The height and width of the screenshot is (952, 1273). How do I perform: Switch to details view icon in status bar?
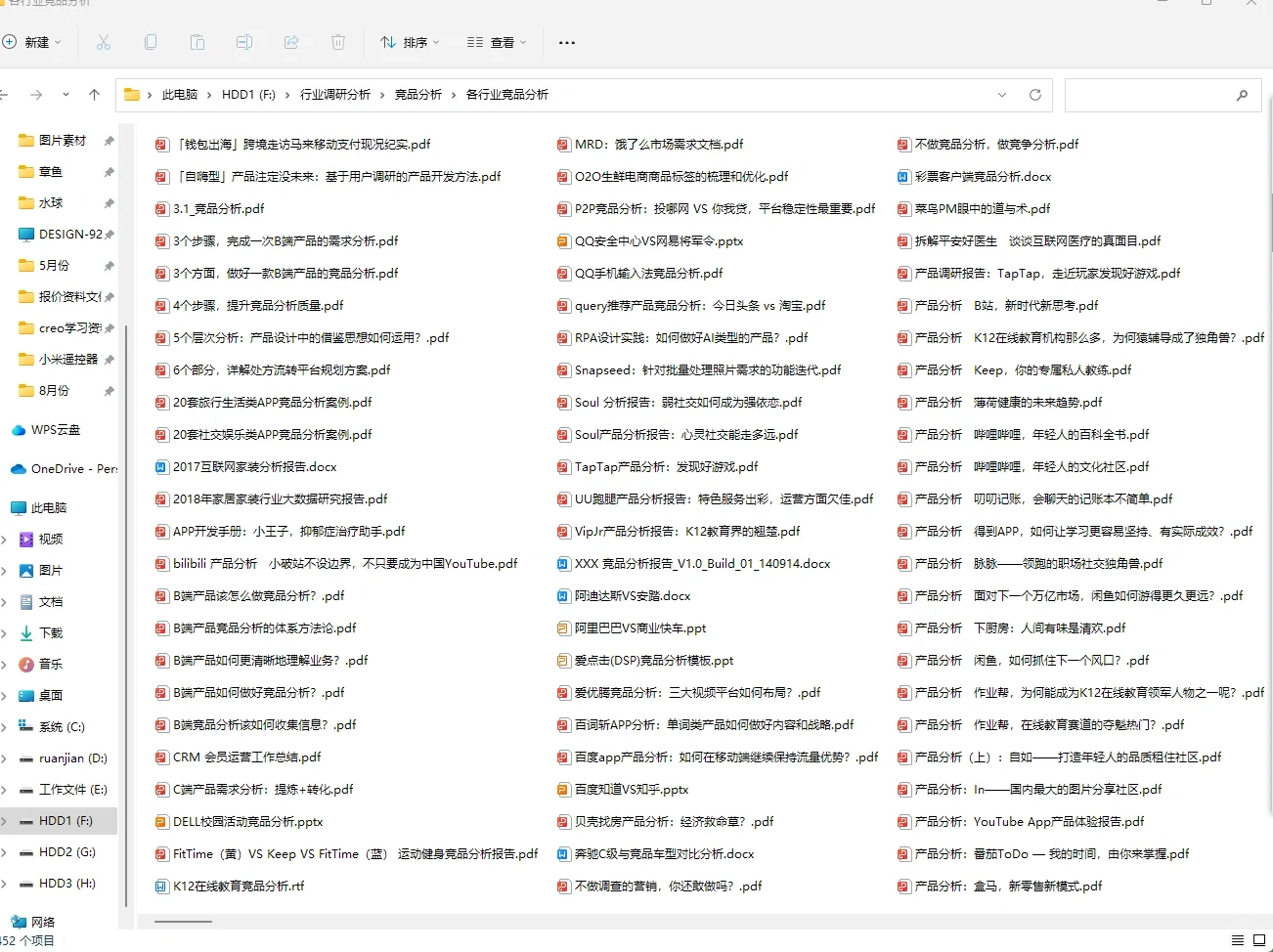[1237, 940]
